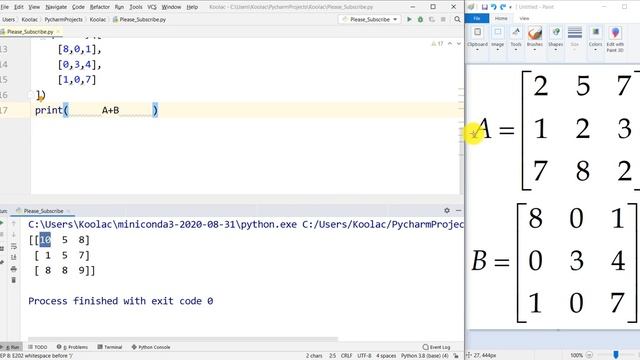Print the console output with printer icon
The width and height of the screenshot is (640, 360).
[x=13, y=269]
